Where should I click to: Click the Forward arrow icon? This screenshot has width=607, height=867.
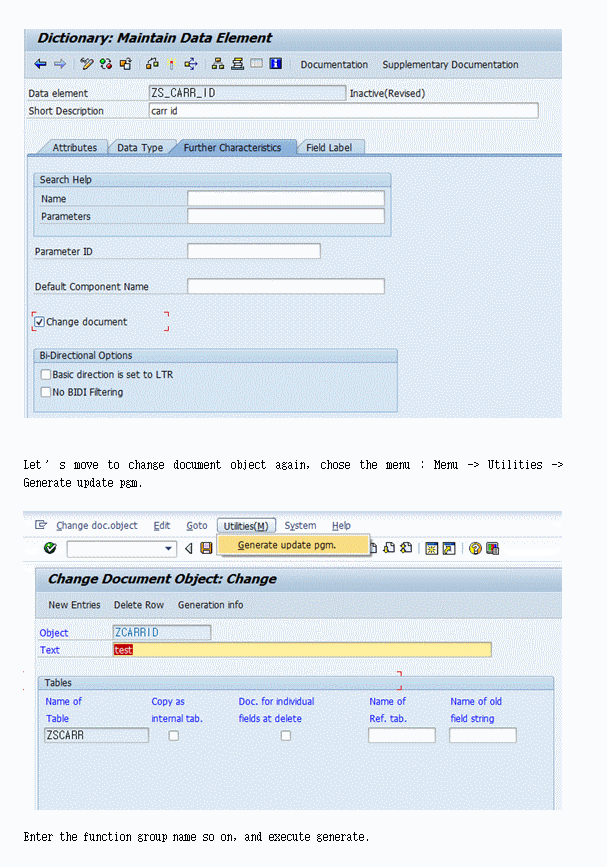click(x=60, y=64)
